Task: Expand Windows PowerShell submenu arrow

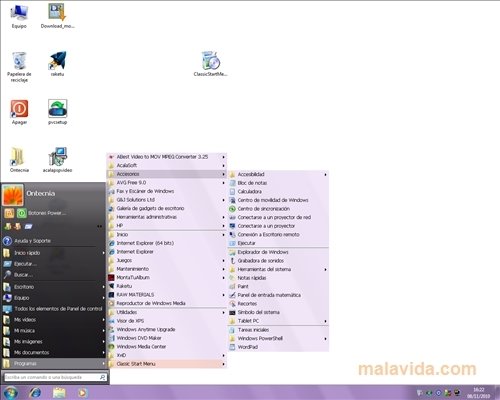Action: 325,338
